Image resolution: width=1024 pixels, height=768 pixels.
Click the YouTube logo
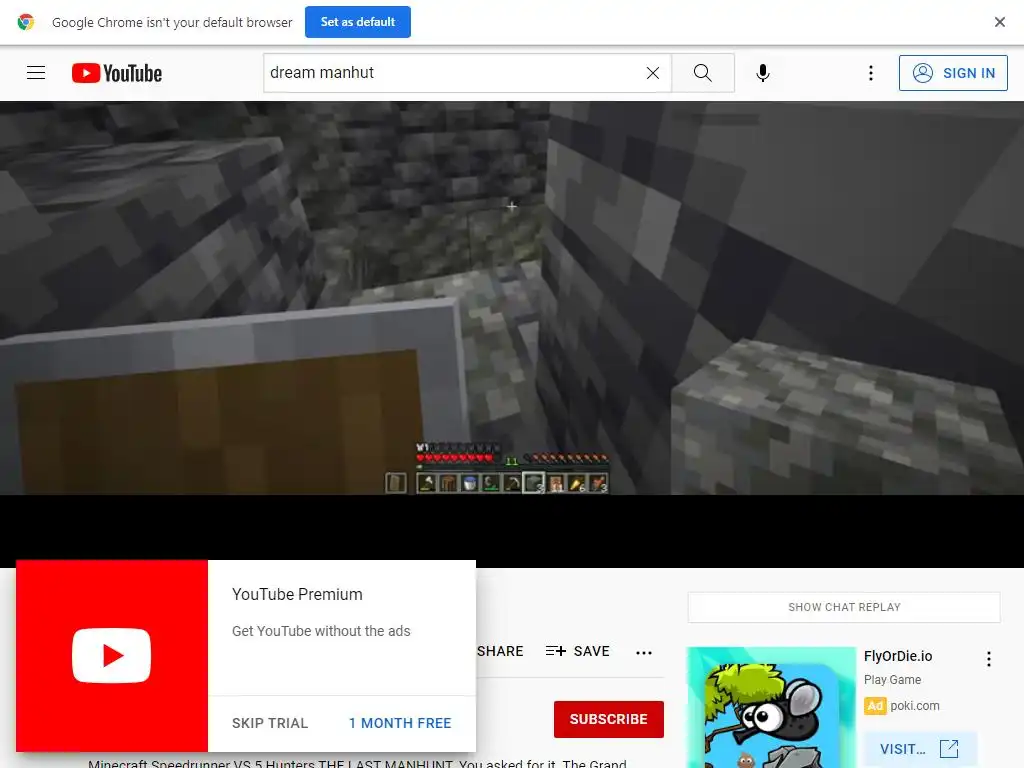117,73
